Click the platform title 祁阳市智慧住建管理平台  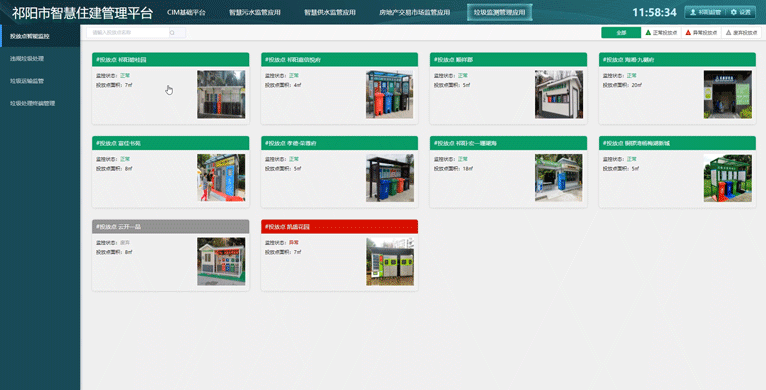pos(82,13)
